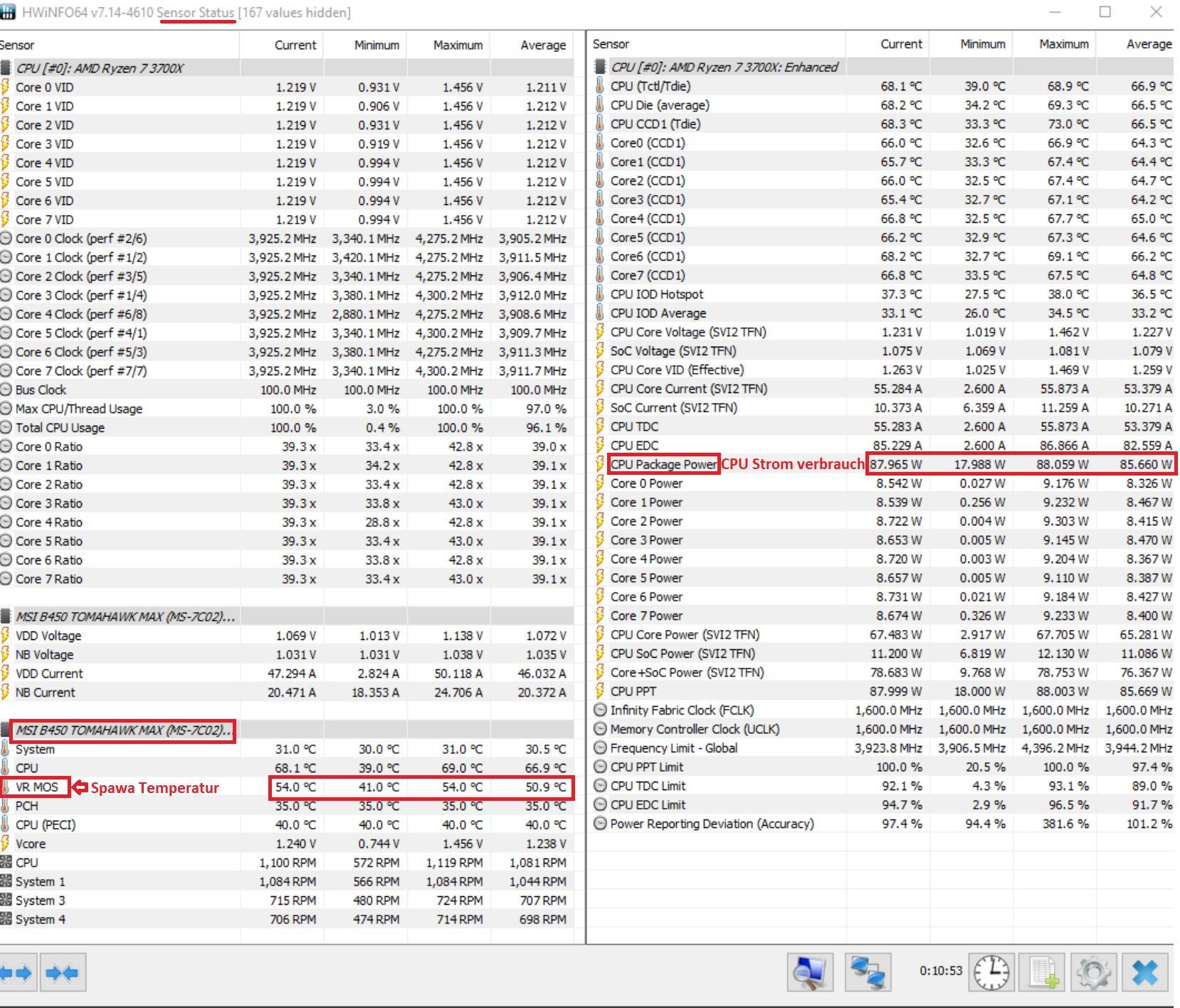Select CPU [#0]: AMD Ryzen 7 3700X: Enhanced group
Screen dimensions: 1180x1008
880,67
